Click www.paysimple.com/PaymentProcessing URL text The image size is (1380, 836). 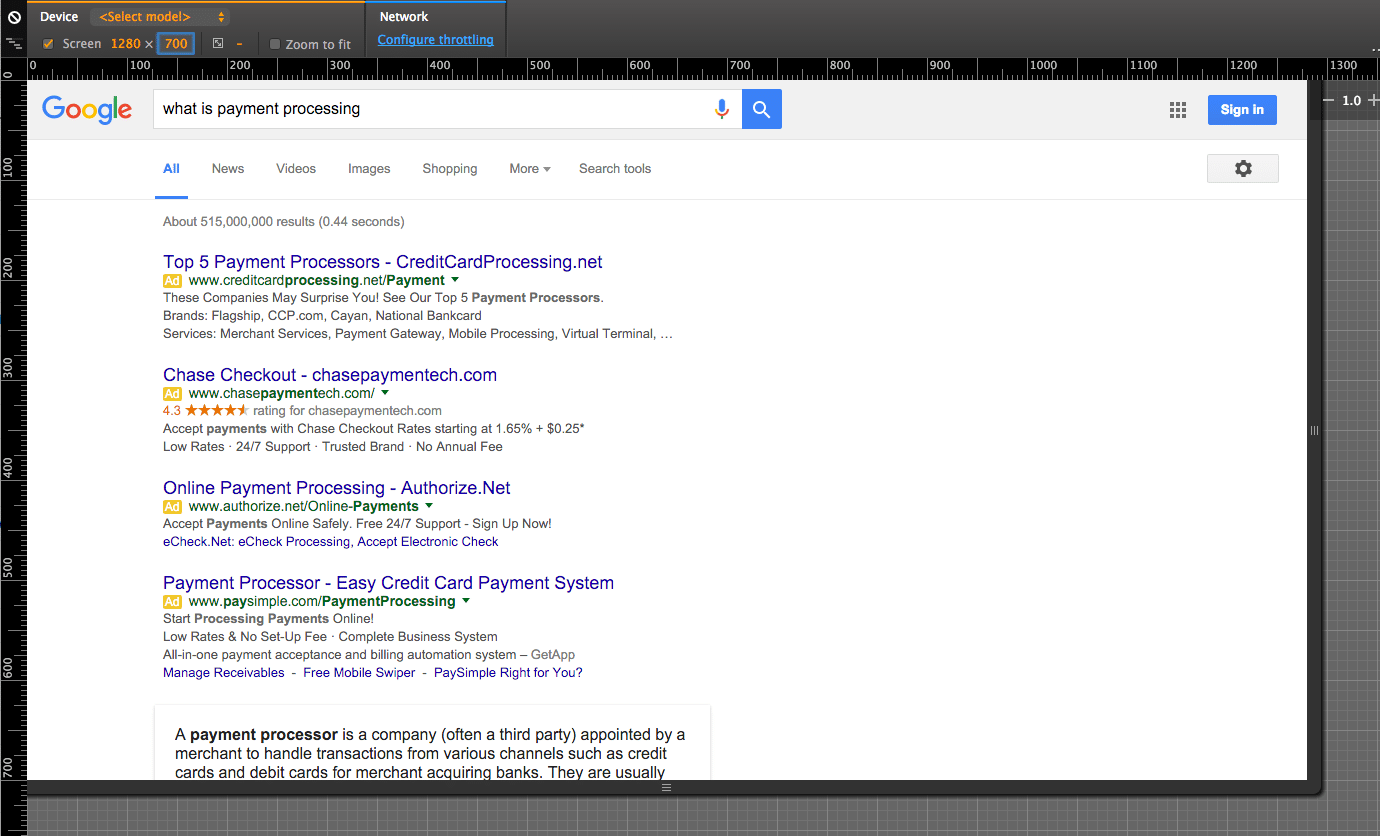[322, 602]
